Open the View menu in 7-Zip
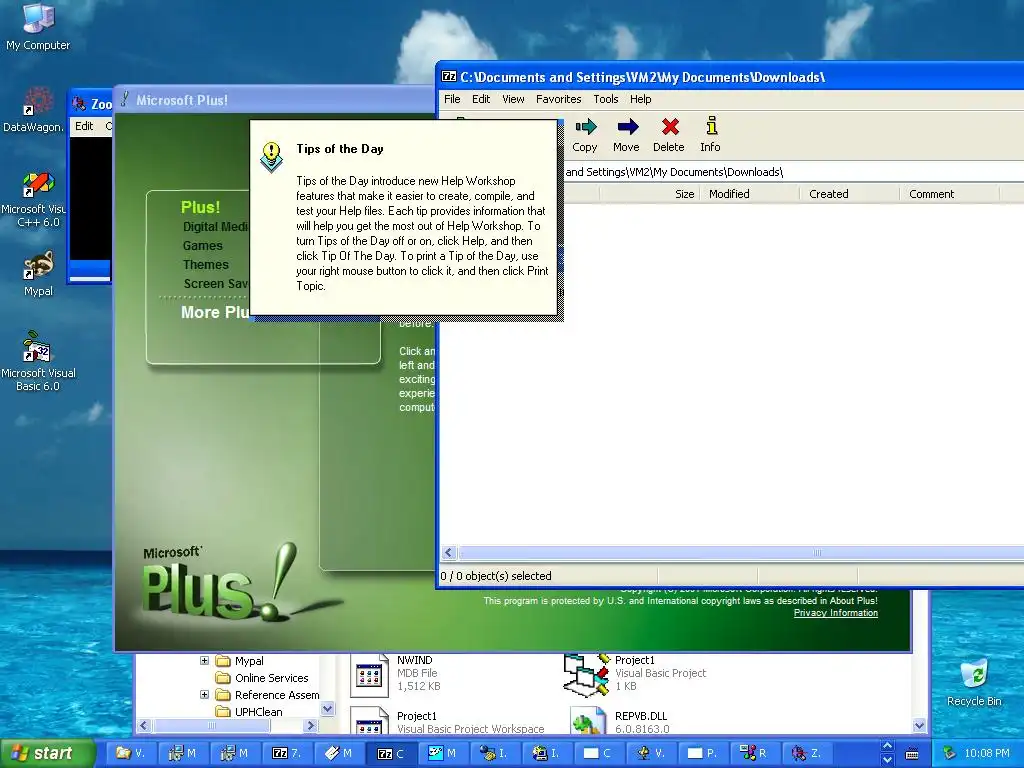This screenshot has width=1024, height=768. pyautogui.click(x=513, y=99)
